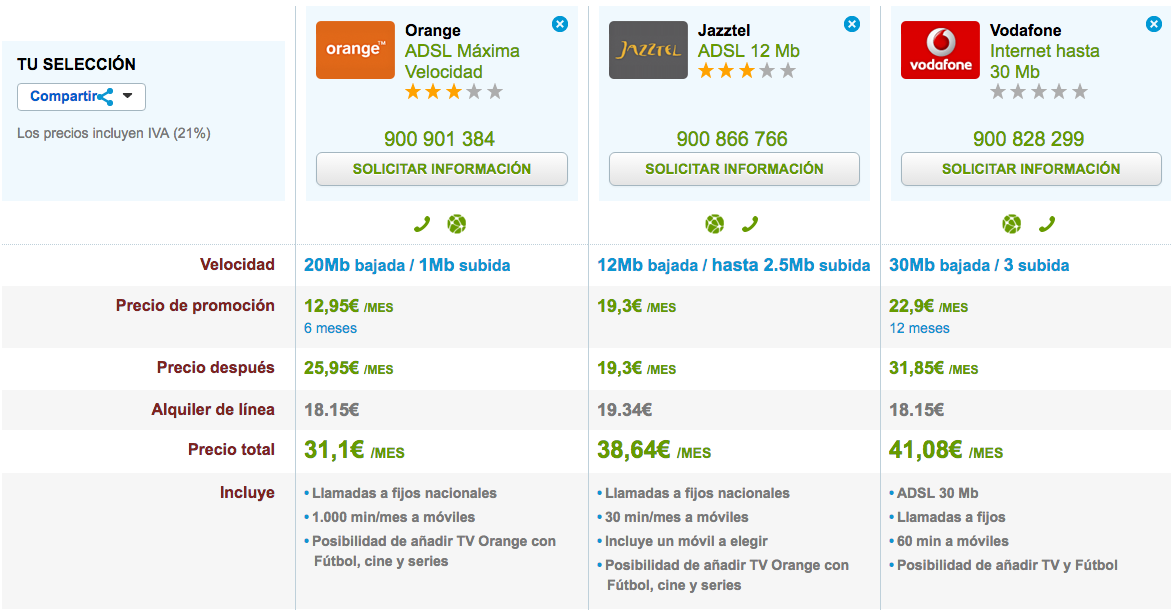
Task: Request information for Jazztel ADSL 12 Mb
Action: (734, 169)
